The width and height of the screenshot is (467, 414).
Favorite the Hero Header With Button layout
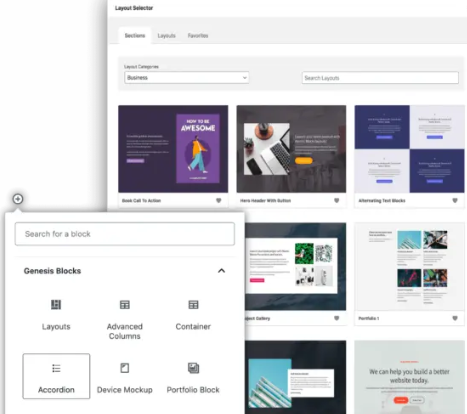click(337, 200)
